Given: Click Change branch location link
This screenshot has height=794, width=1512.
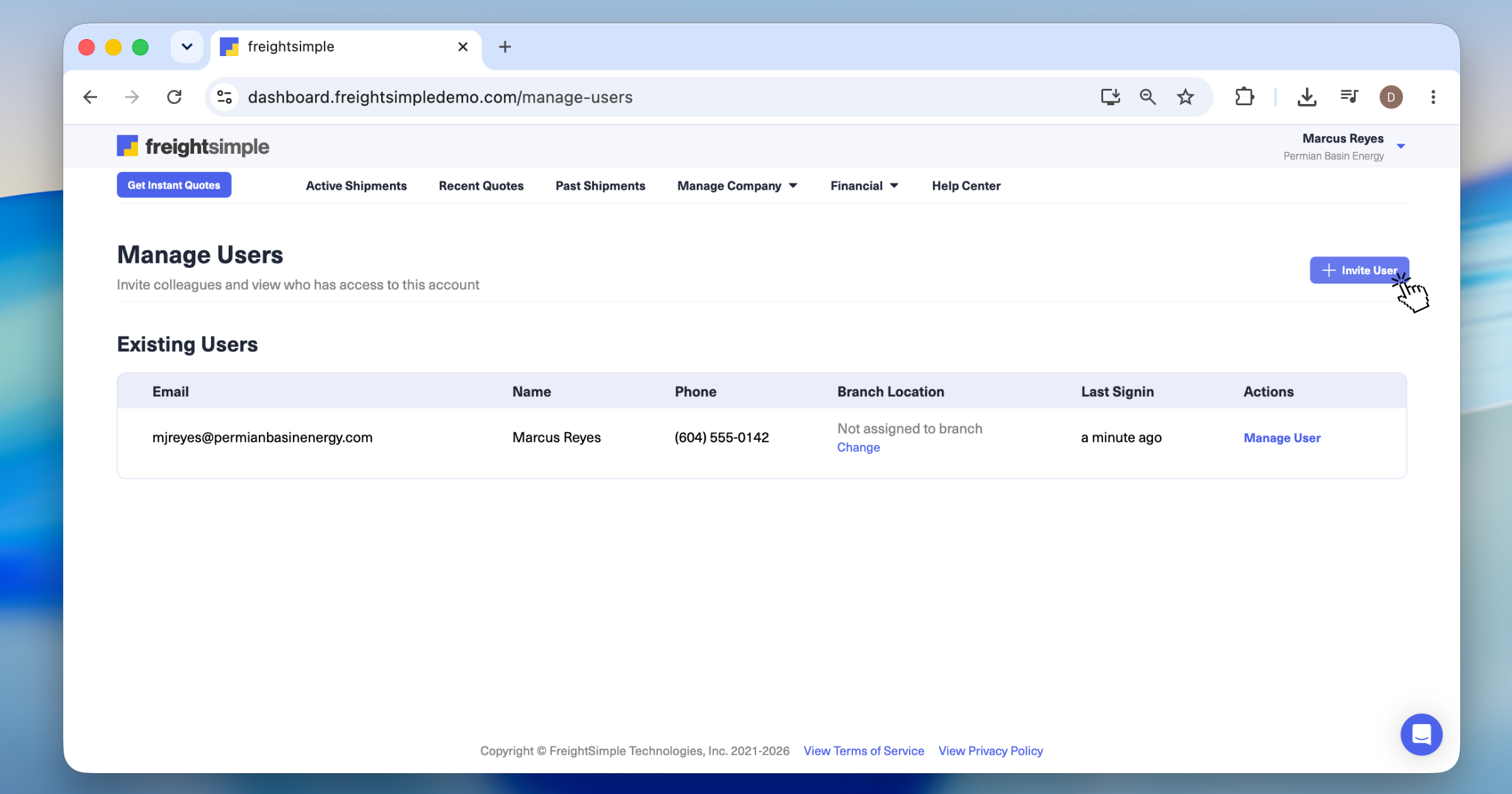Looking at the screenshot, I should (858, 447).
